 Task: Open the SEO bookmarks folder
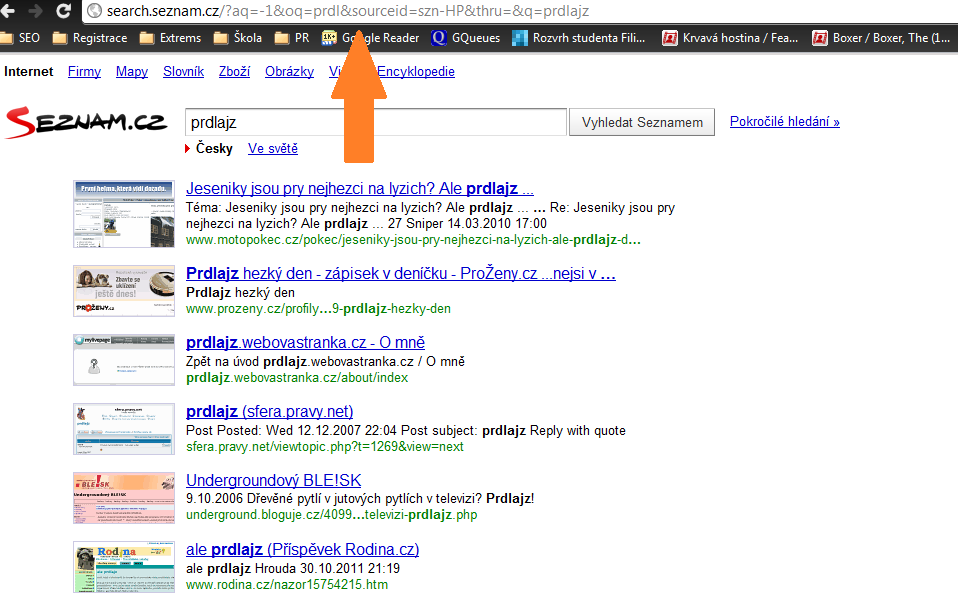point(20,38)
